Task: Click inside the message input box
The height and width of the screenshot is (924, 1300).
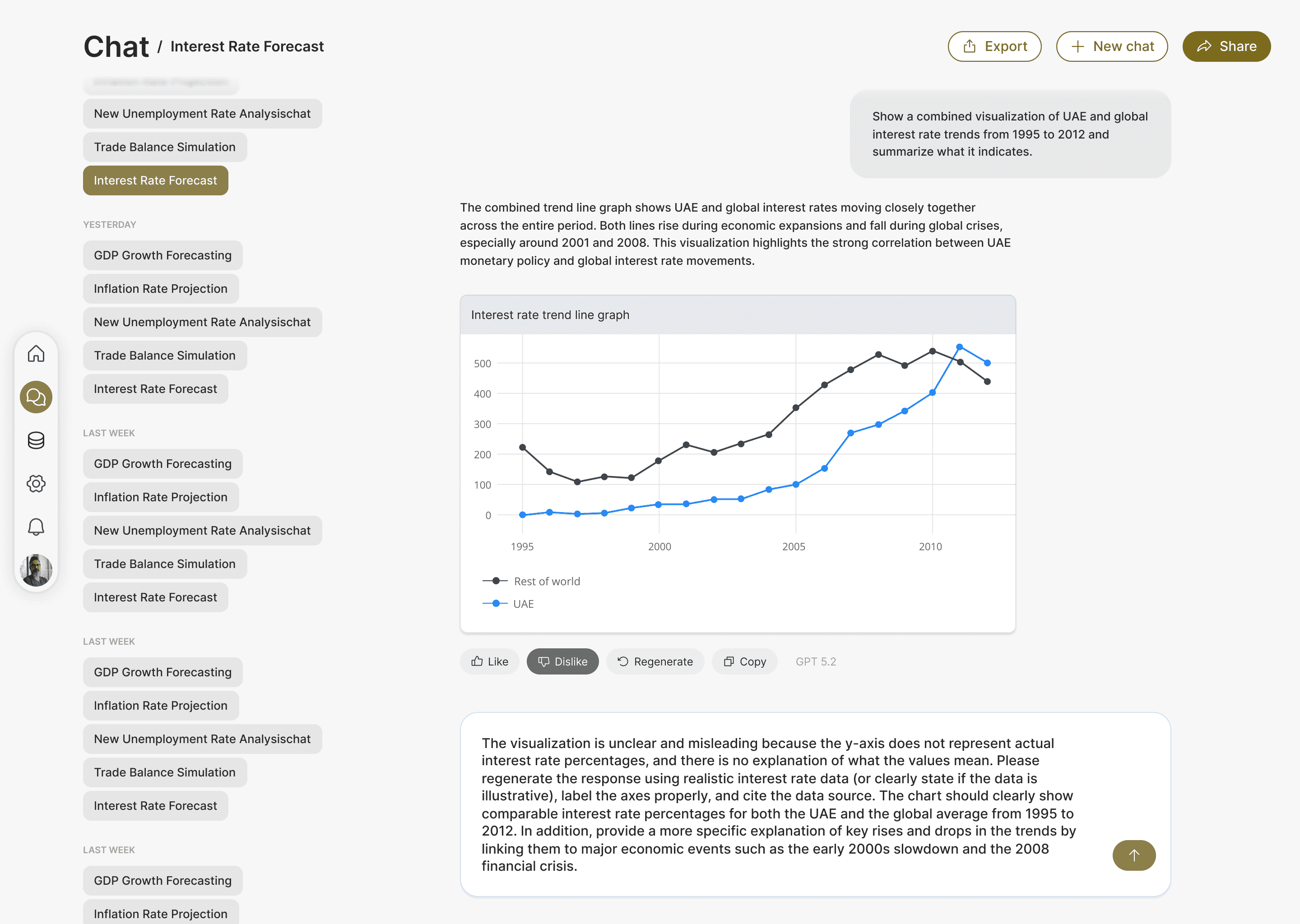Action: tap(780, 804)
